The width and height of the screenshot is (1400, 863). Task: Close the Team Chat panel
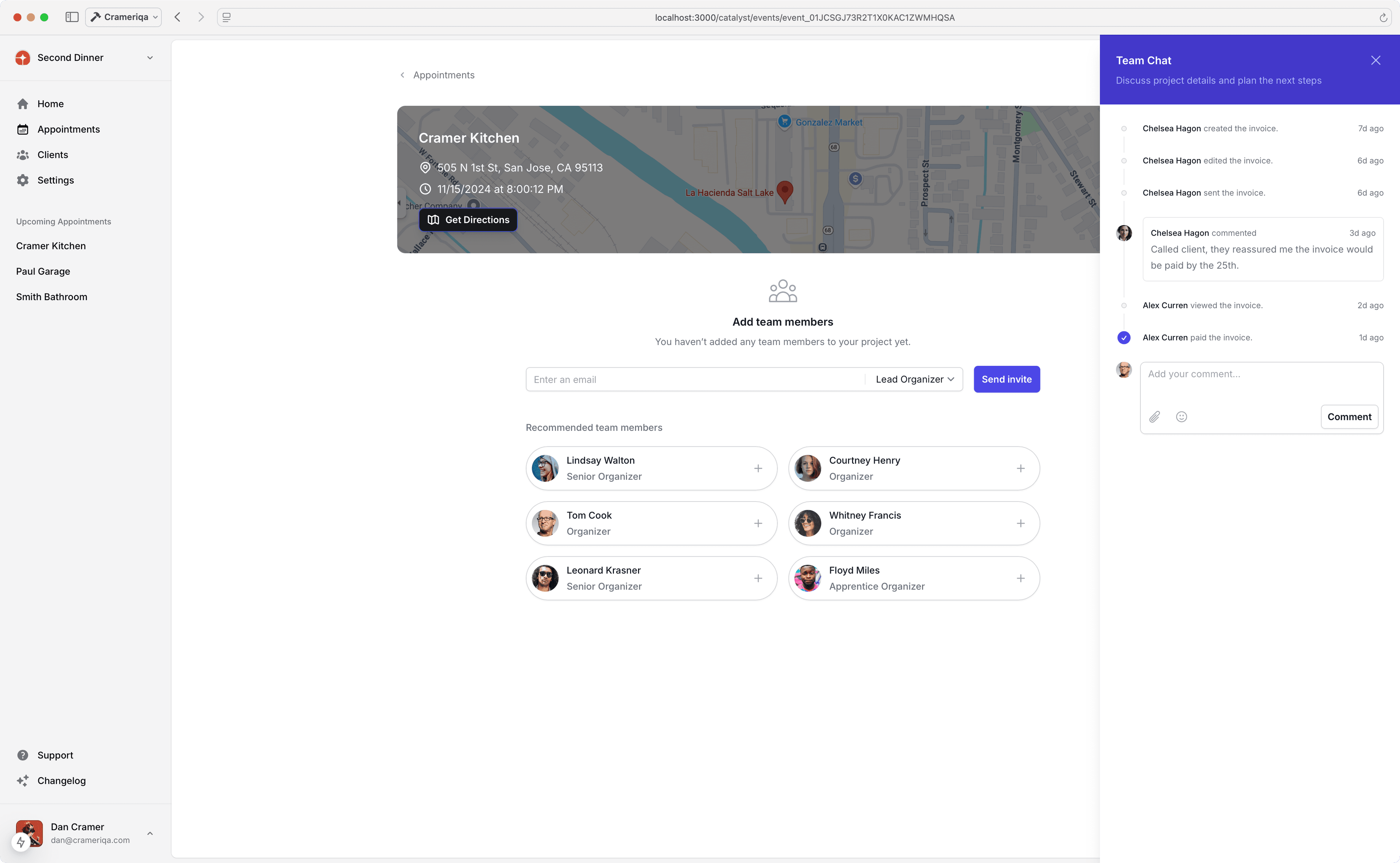click(1376, 61)
